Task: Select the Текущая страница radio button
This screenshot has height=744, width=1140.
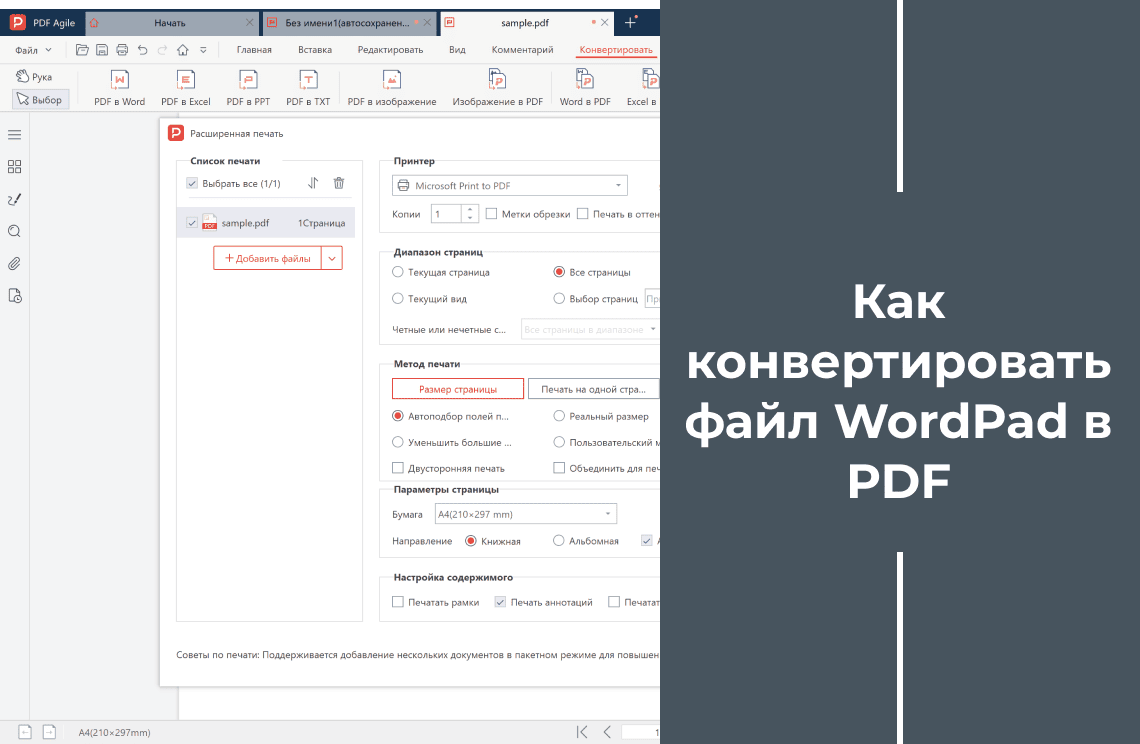Action: click(397, 272)
